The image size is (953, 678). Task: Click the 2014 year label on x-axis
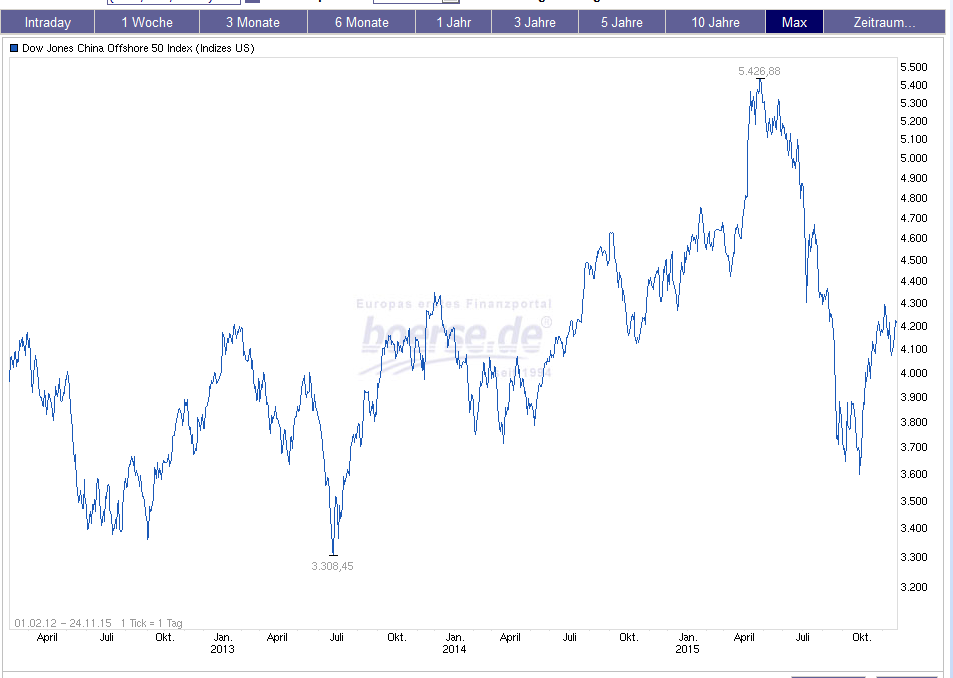click(x=455, y=649)
